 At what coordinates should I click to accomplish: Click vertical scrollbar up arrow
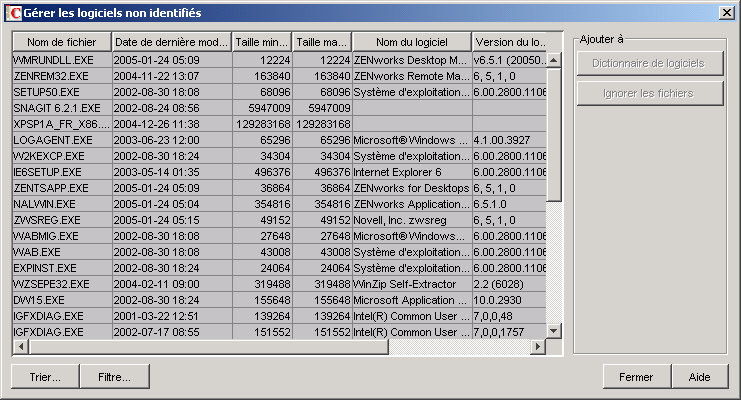pyautogui.click(x=554, y=60)
